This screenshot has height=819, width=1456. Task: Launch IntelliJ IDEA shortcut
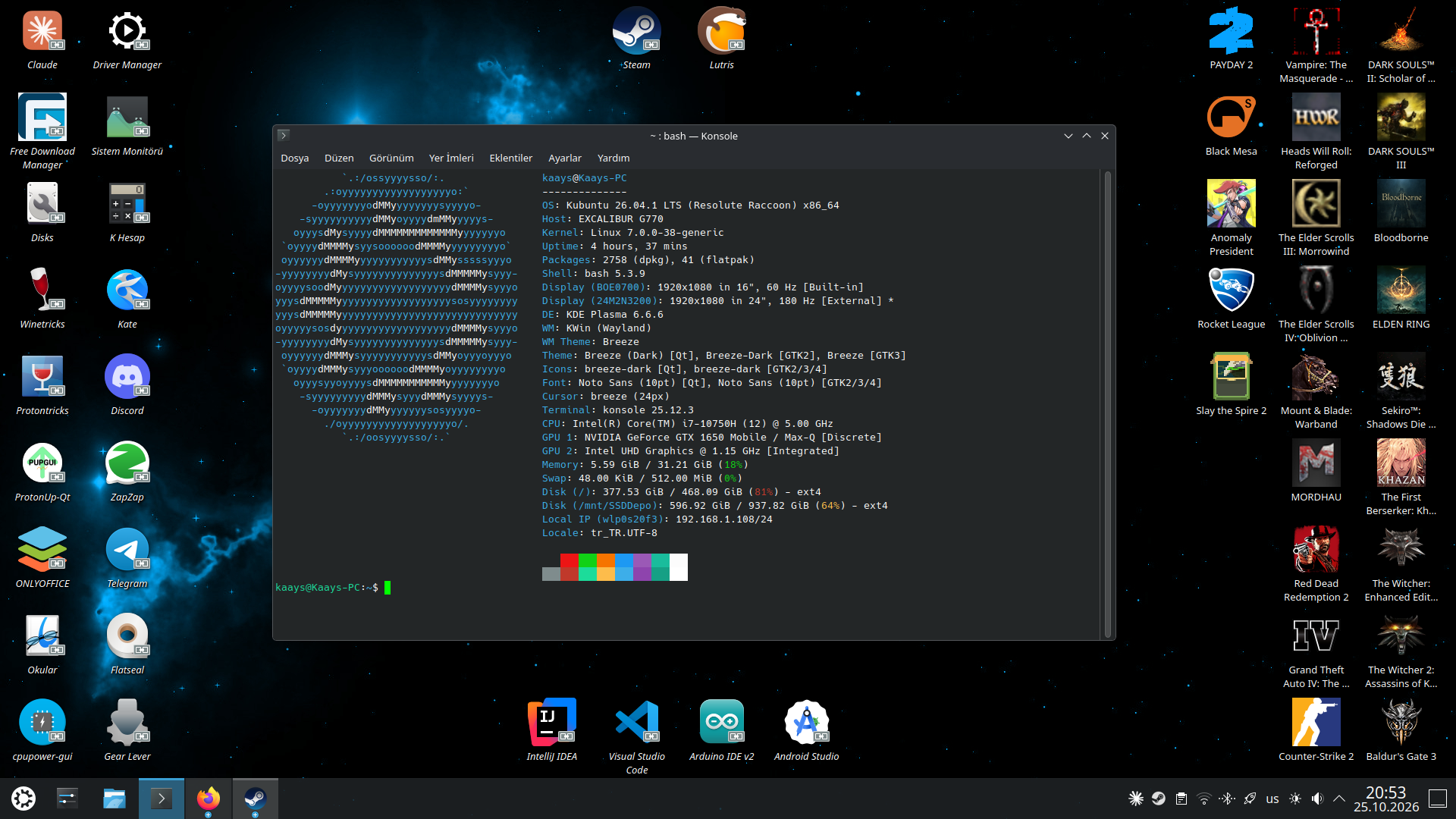(551, 722)
